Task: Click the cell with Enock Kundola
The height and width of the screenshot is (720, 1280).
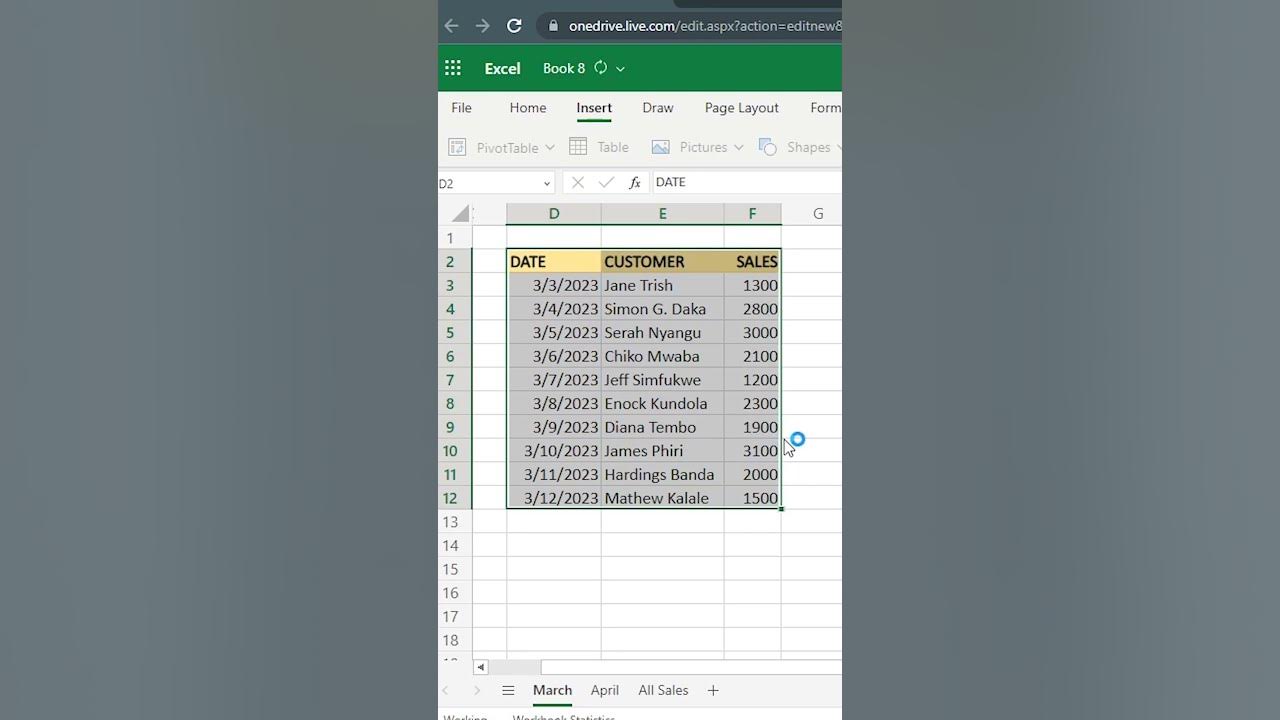Action: click(x=662, y=404)
